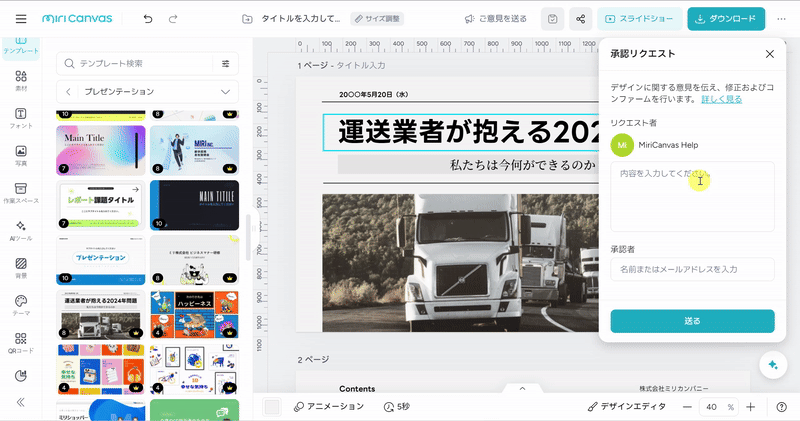The height and width of the screenshot is (421, 800).
Task: Click the 承認者 name or email field
Action: (692, 269)
